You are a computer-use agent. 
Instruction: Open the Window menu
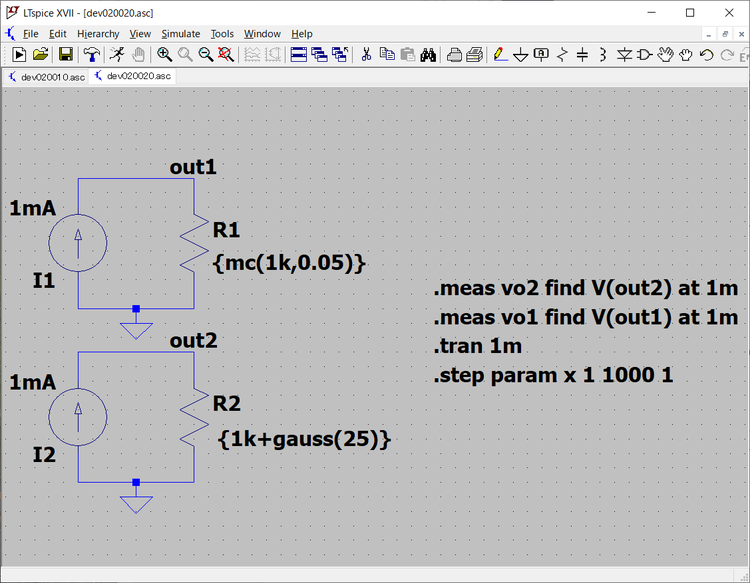(x=262, y=34)
